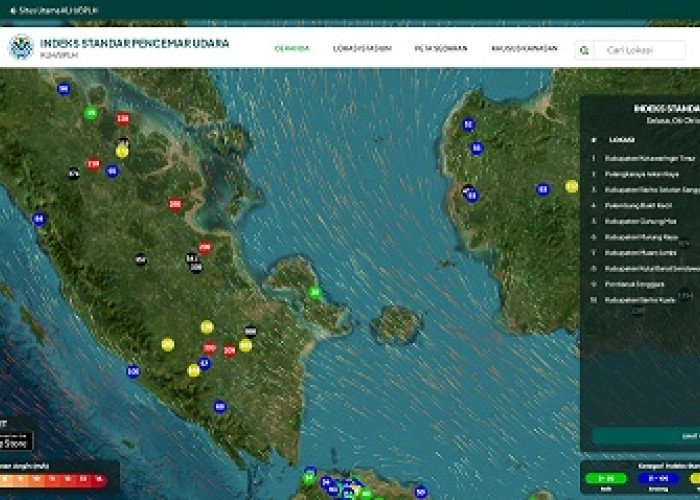Click the blue 51-100 legend swatch
The width and height of the screenshot is (700, 500).
point(658,479)
